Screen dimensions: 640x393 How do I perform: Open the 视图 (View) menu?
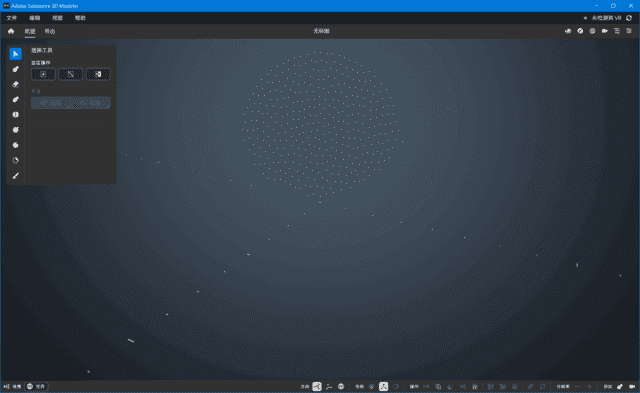[58, 18]
